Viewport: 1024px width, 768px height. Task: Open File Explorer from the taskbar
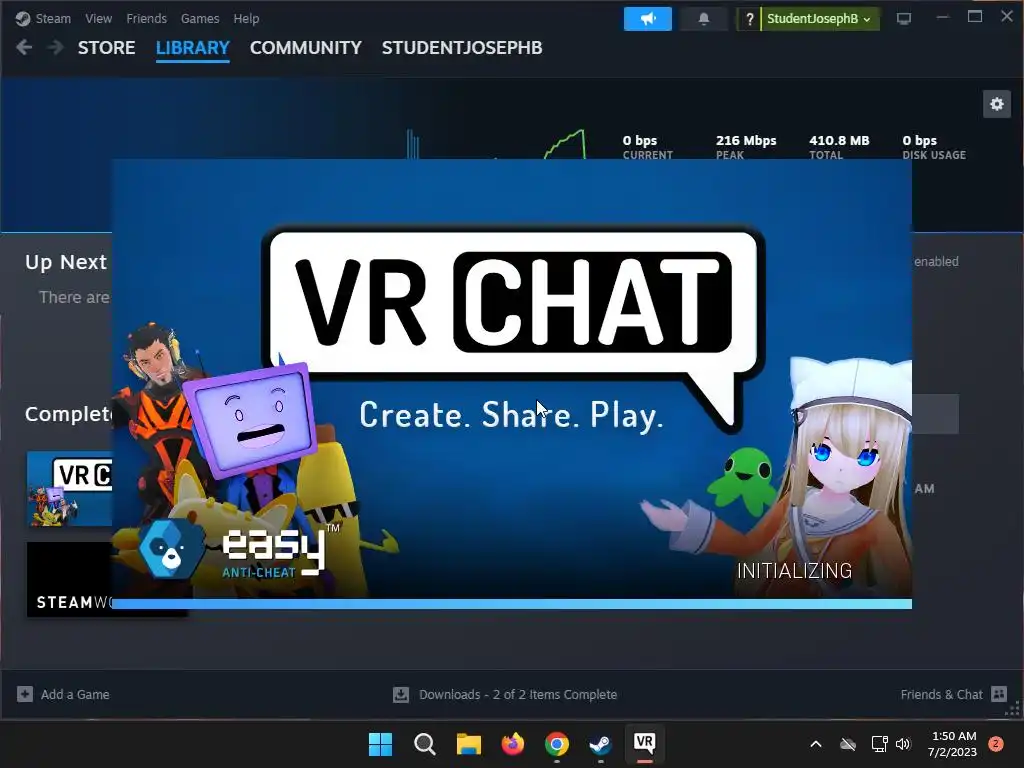(469, 744)
